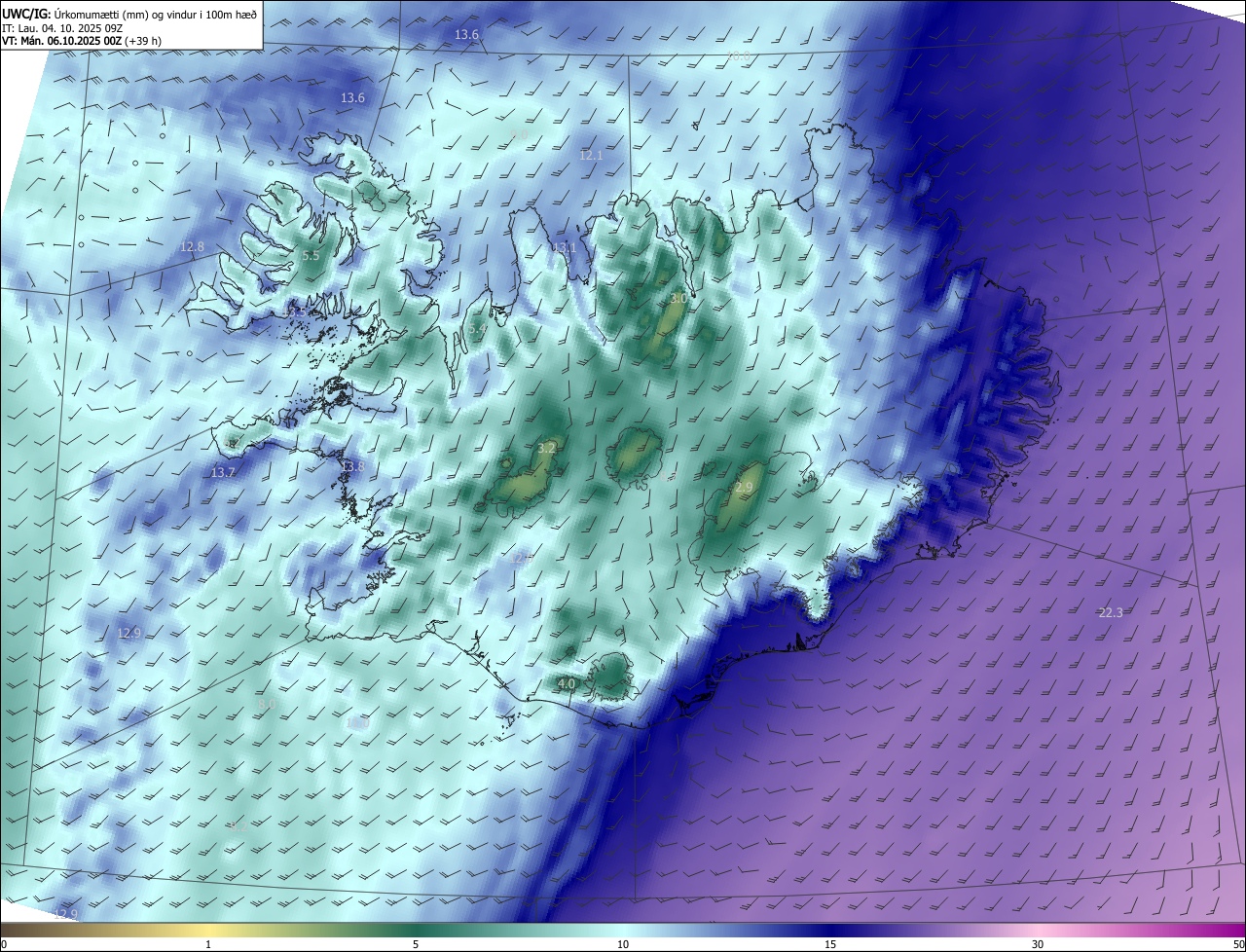Click the 5.5 value on the Westfjords

point(311,256)
